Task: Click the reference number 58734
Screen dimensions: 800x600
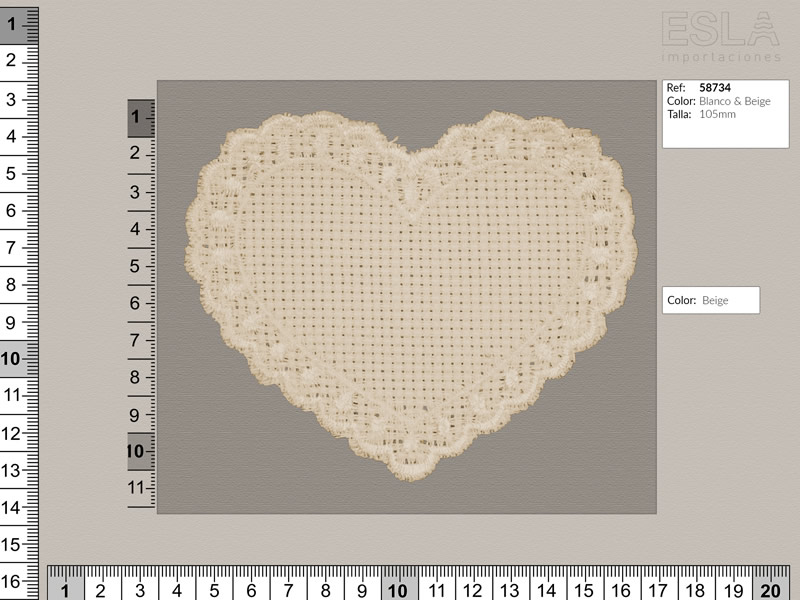Action: click(715, 88)
